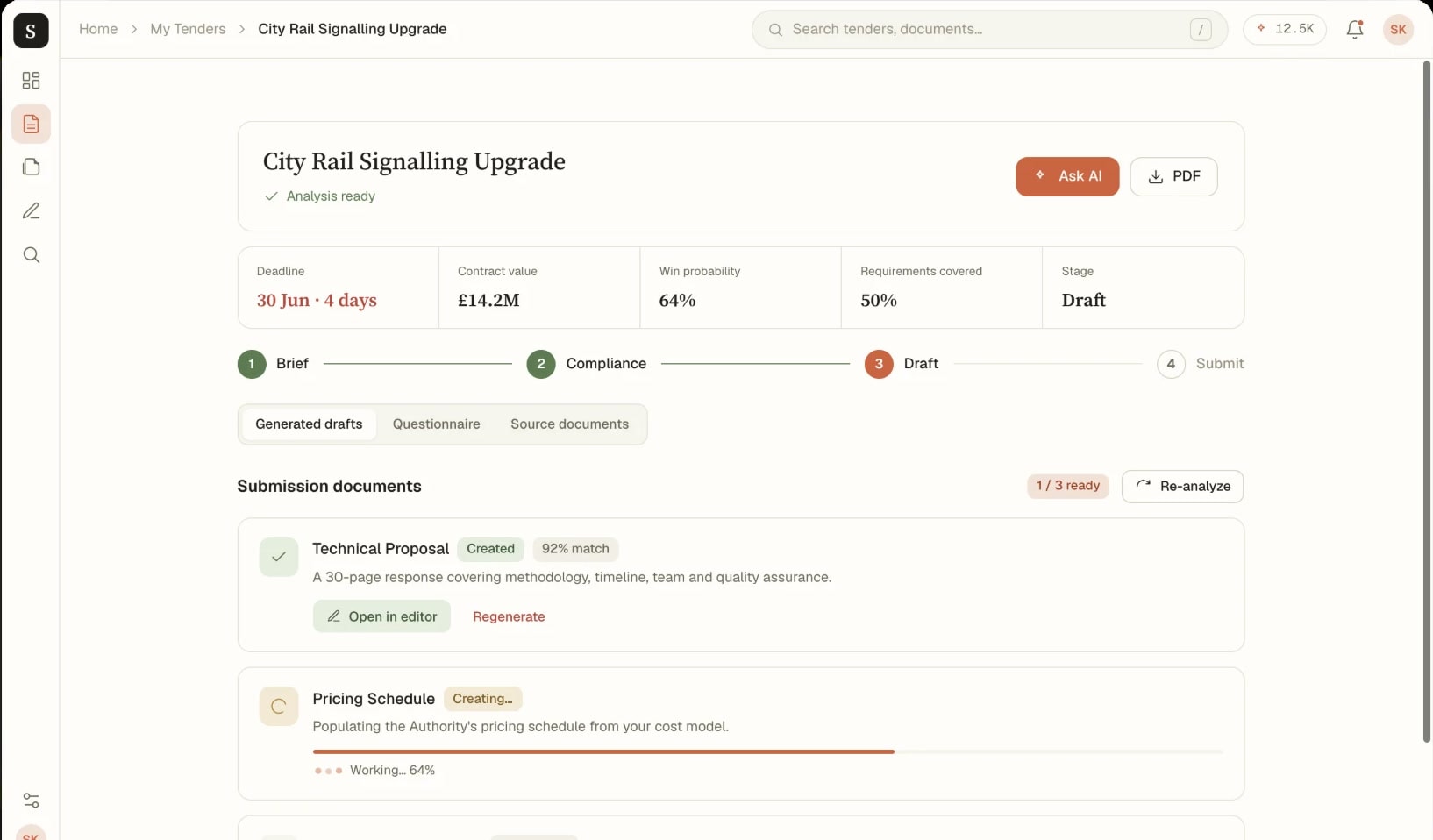Click the Pricing Schedule progress bar

[767, 751]
